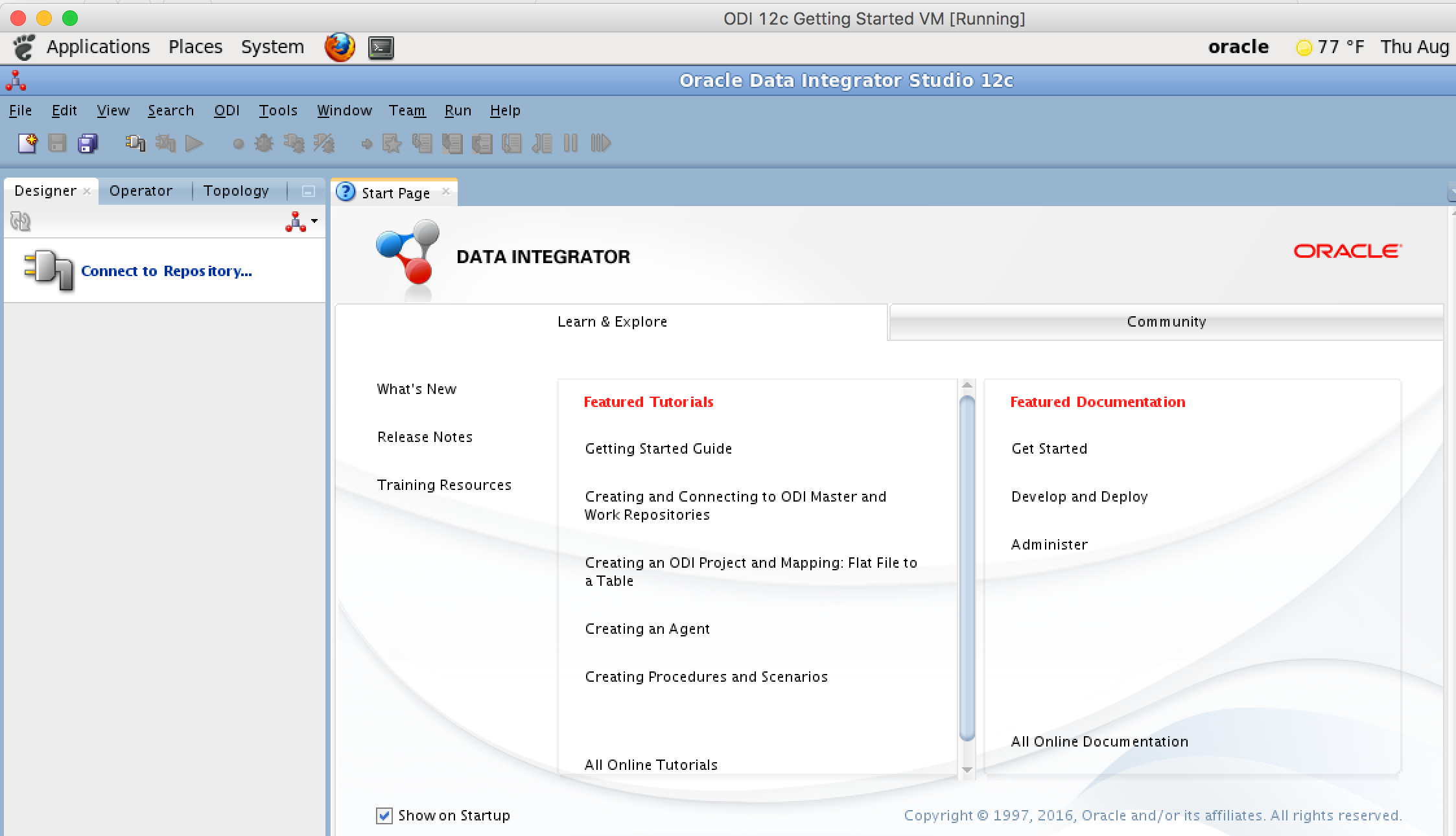Screen dimensions: 1456x836
Task: Click the ODI topology icon in Designer panel toolbar
Action: [x=296, y=221]
